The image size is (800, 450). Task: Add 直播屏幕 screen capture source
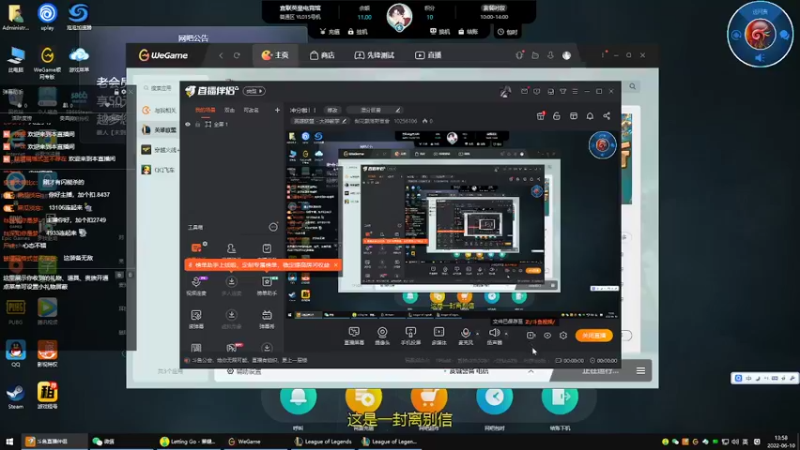tap(354, 336)
